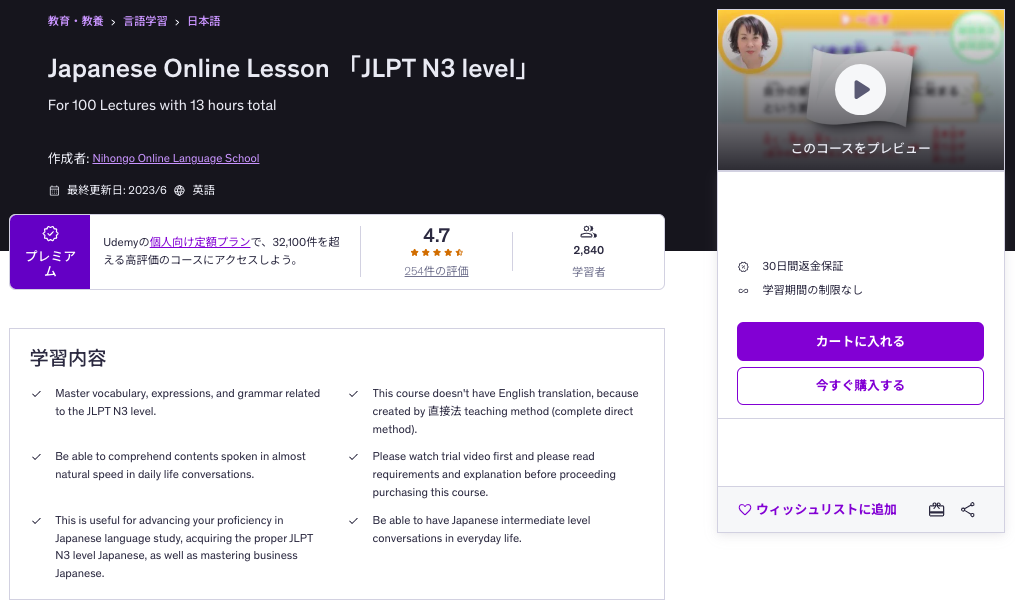
Task: Play the course preview video
Action: (x=860, y=89)
